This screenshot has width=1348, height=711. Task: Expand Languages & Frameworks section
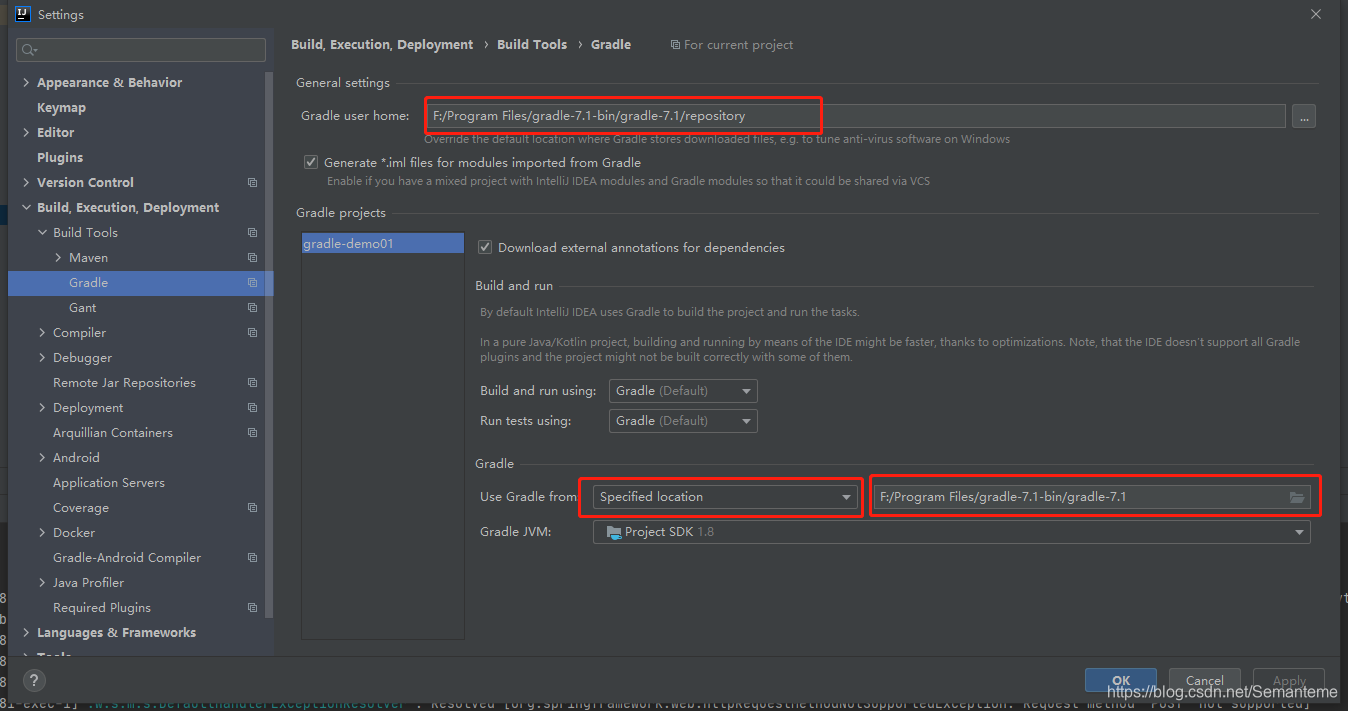[x=26, y=633]
